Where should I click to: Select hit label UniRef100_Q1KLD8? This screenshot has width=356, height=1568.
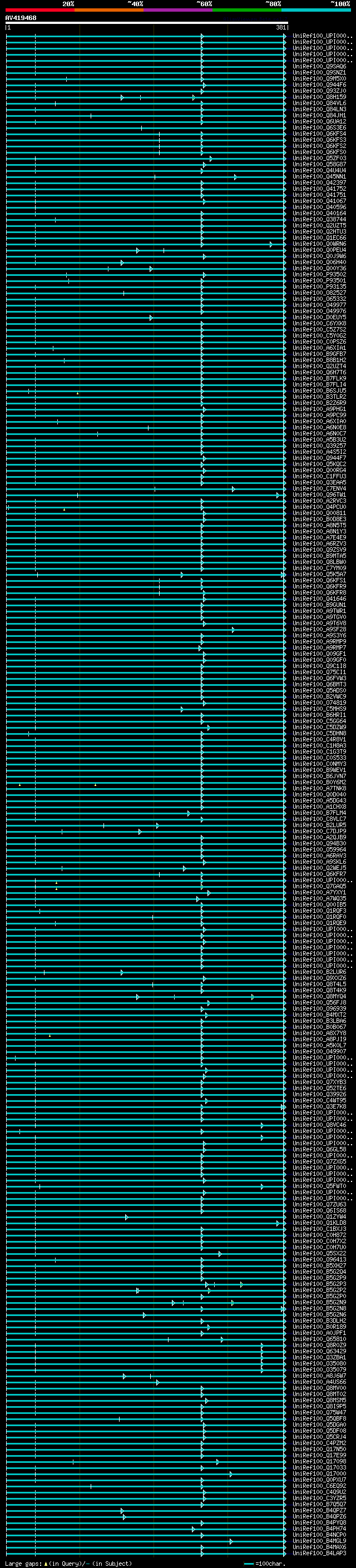pyautogui.click(x=319, y=1223)
